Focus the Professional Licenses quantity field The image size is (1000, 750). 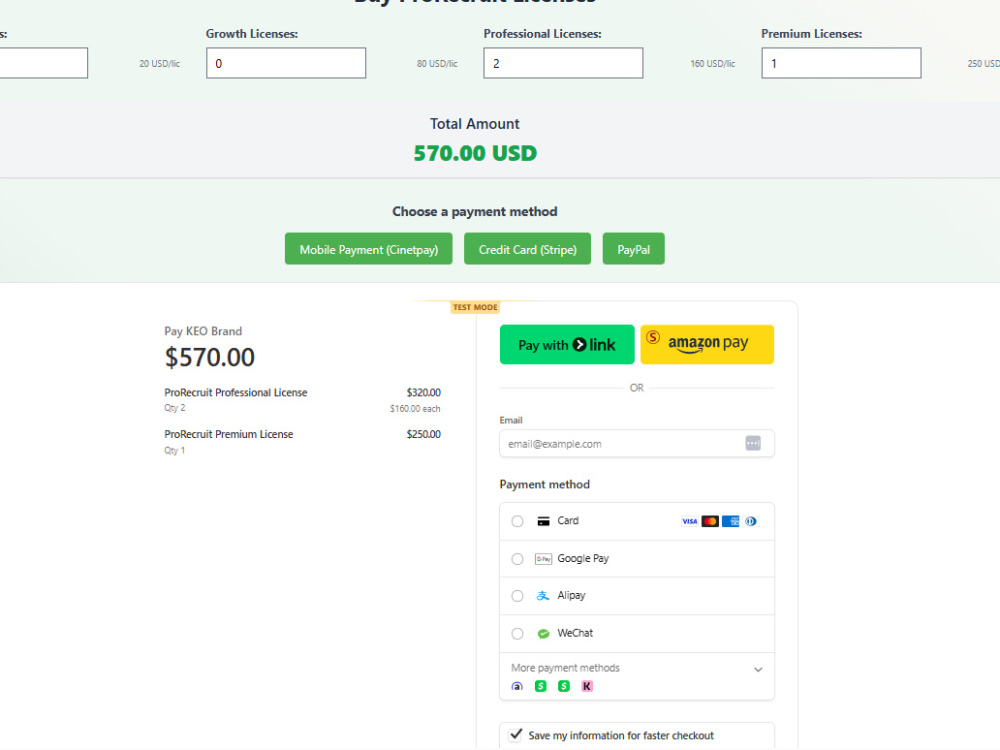pos(563,63)
